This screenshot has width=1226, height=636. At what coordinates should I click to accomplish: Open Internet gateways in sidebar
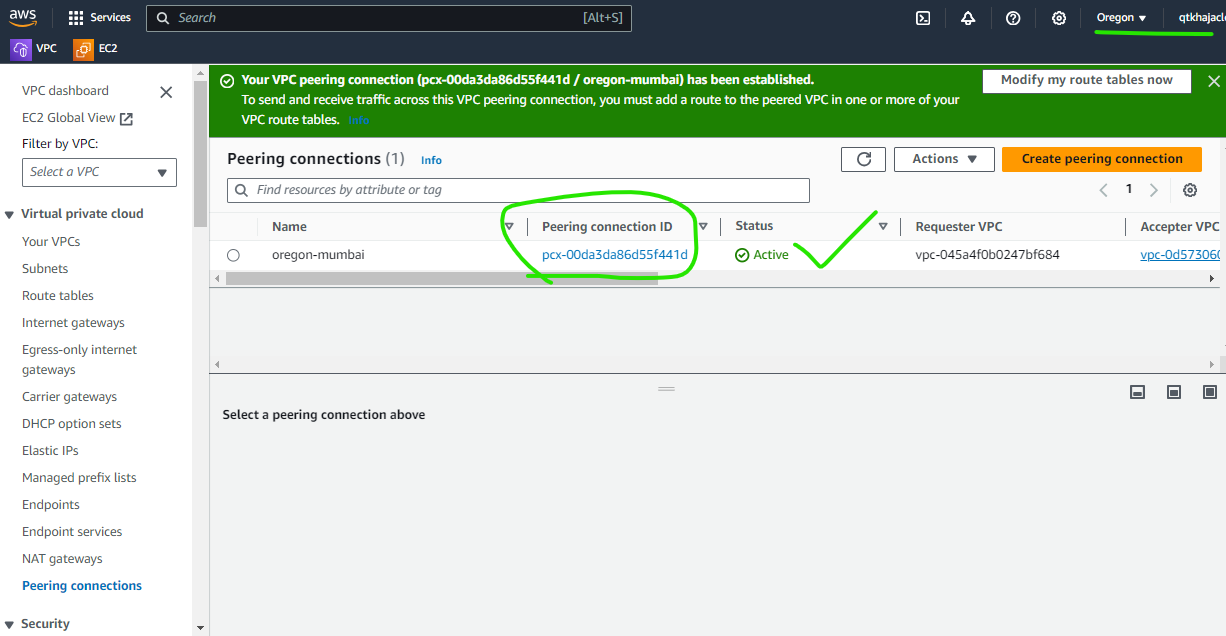[73, 323]
